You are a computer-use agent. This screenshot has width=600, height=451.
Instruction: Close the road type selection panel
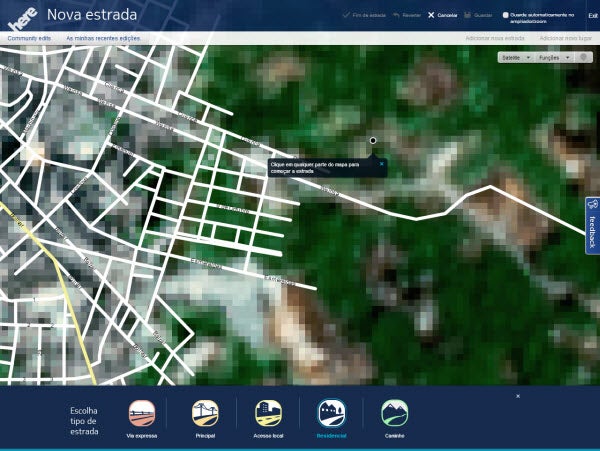point(518,397)
